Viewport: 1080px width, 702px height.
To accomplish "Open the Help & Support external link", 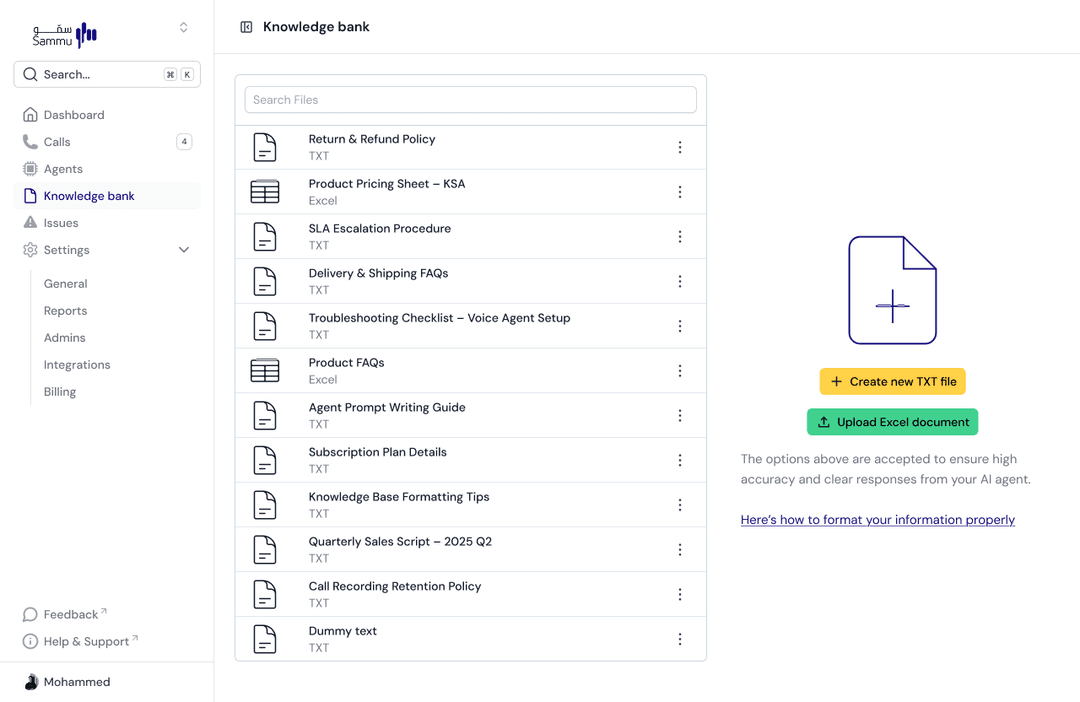I will click(86, 642).
